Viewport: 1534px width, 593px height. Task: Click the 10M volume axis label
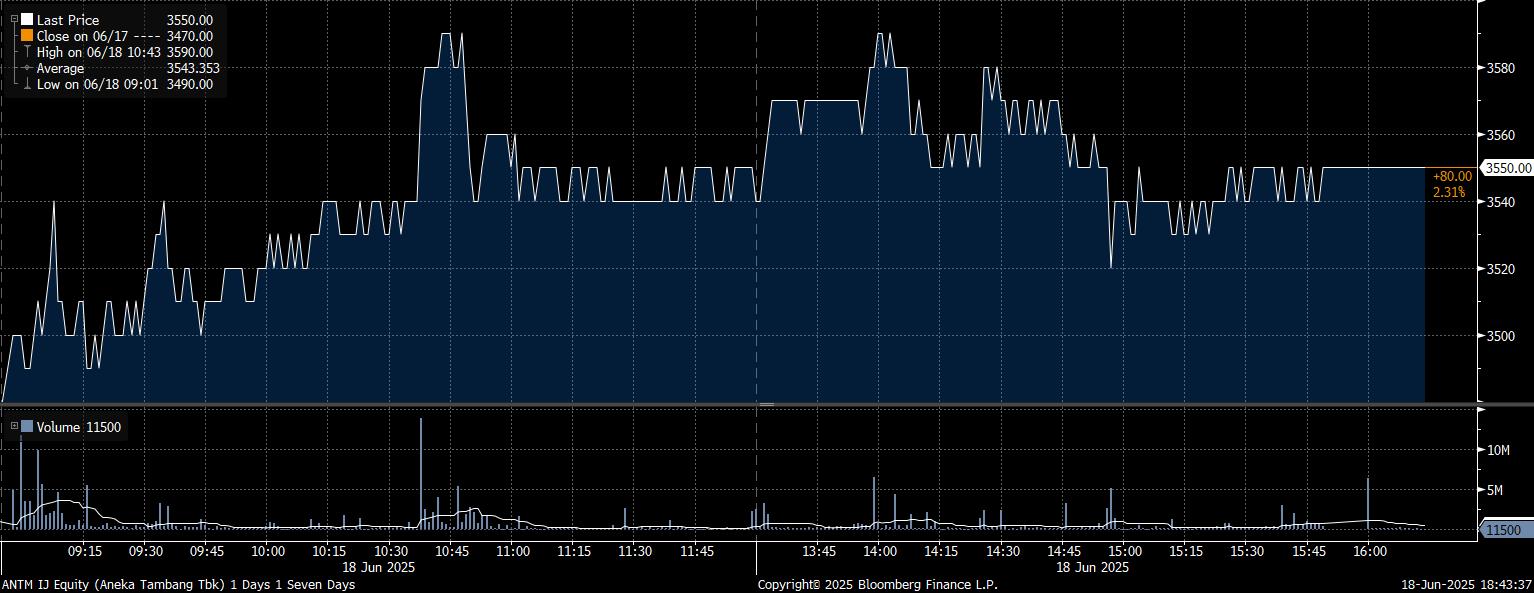click(x=1498, y=450)
